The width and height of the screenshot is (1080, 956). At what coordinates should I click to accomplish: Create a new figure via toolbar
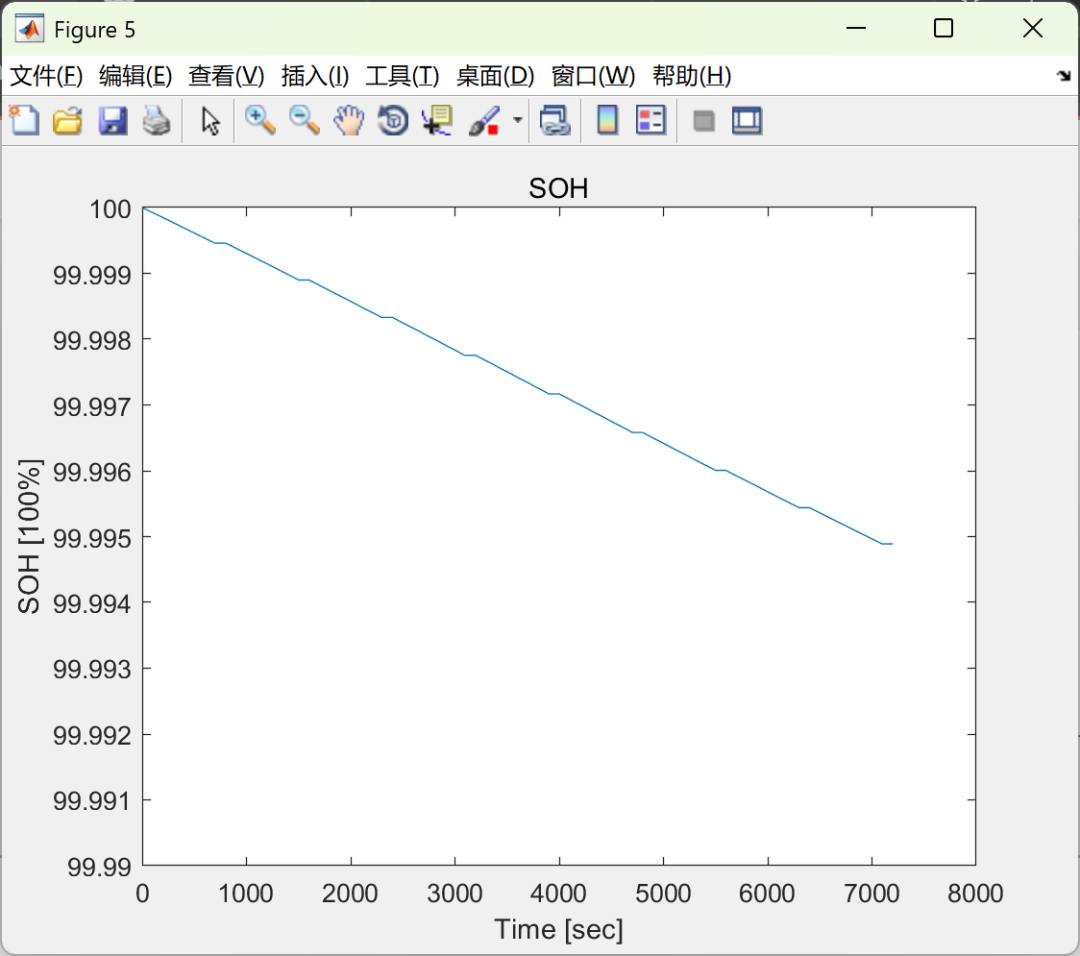[24, 120]
